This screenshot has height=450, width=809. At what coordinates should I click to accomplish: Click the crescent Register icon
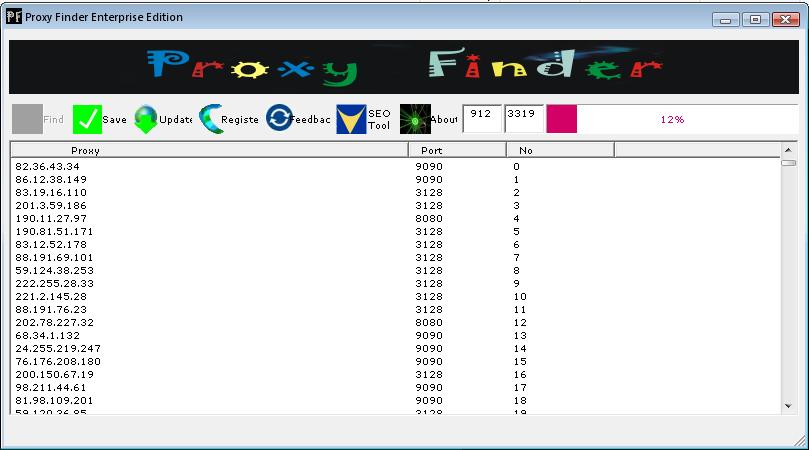click(x=212, y=119)
